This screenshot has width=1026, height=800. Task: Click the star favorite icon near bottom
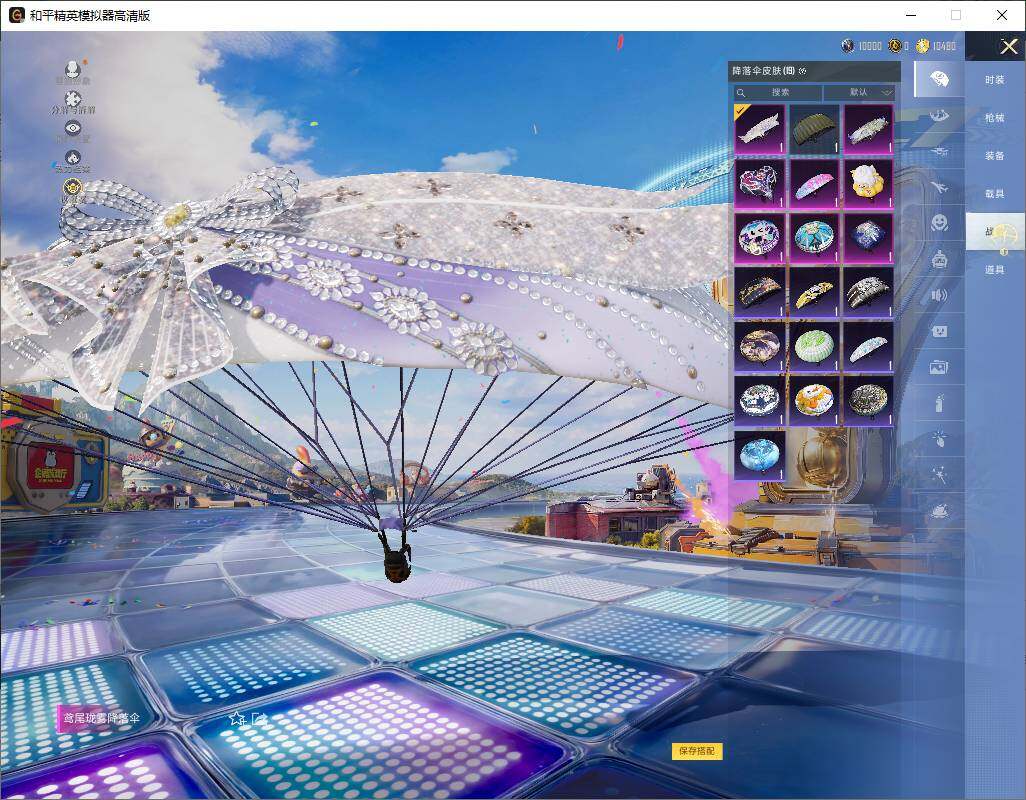[237, 719]
